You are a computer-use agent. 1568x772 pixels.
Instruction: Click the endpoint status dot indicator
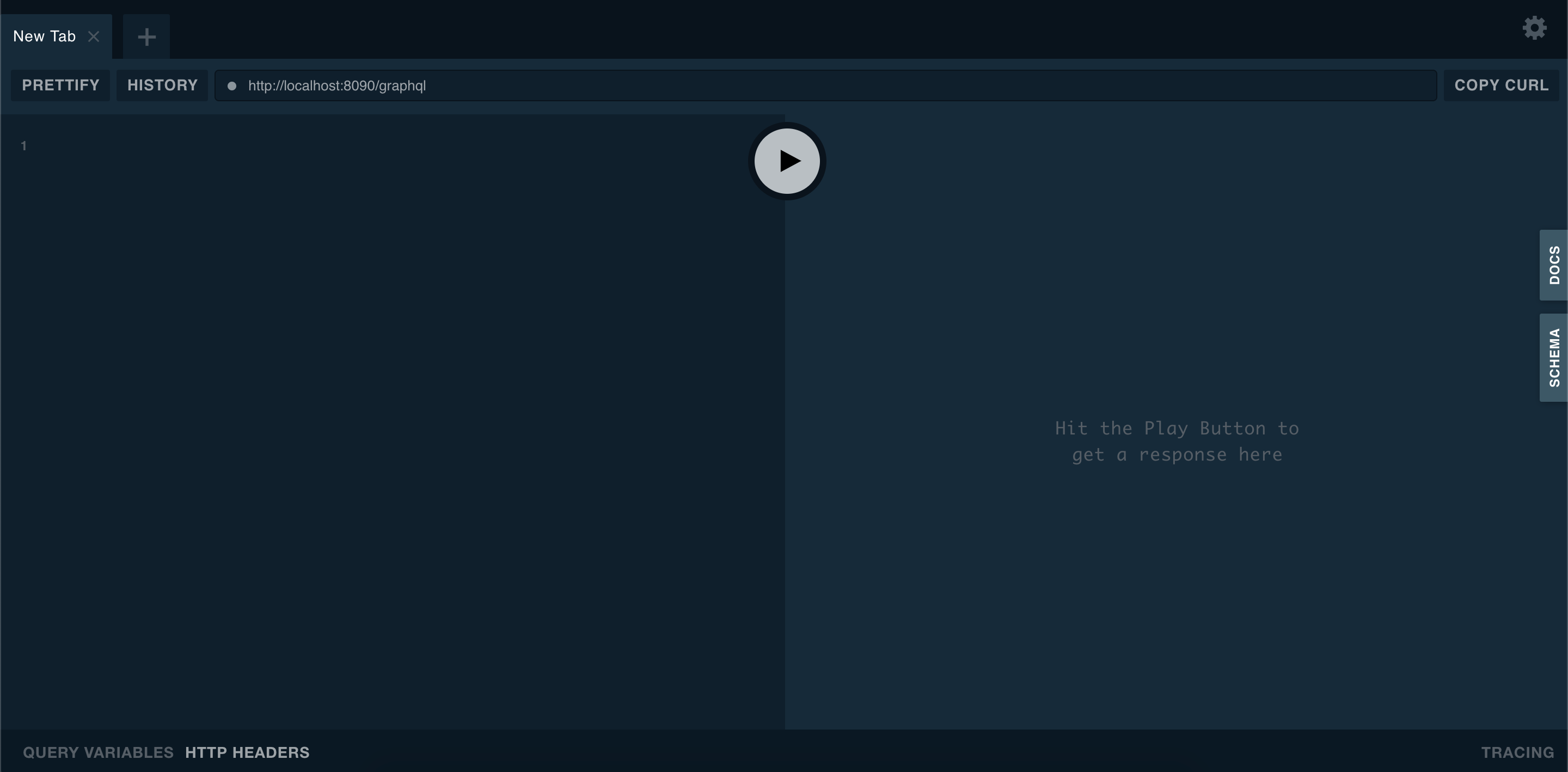click(x=232, y=86)
